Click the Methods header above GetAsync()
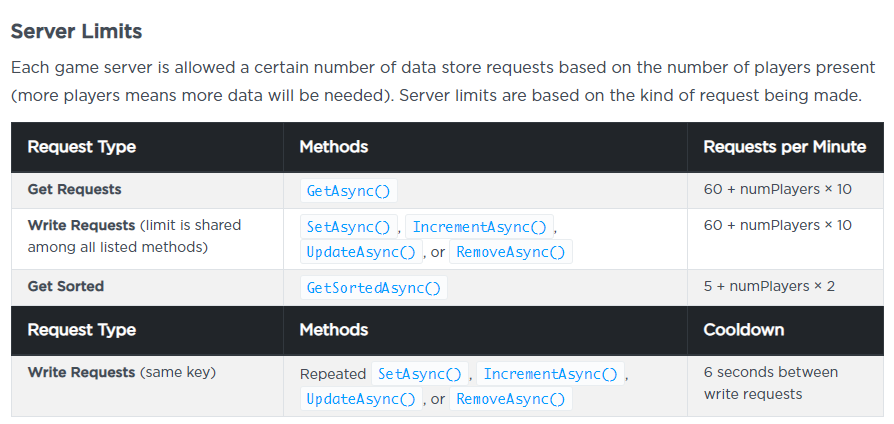This screenshot has width=894, height=424. 334,147
